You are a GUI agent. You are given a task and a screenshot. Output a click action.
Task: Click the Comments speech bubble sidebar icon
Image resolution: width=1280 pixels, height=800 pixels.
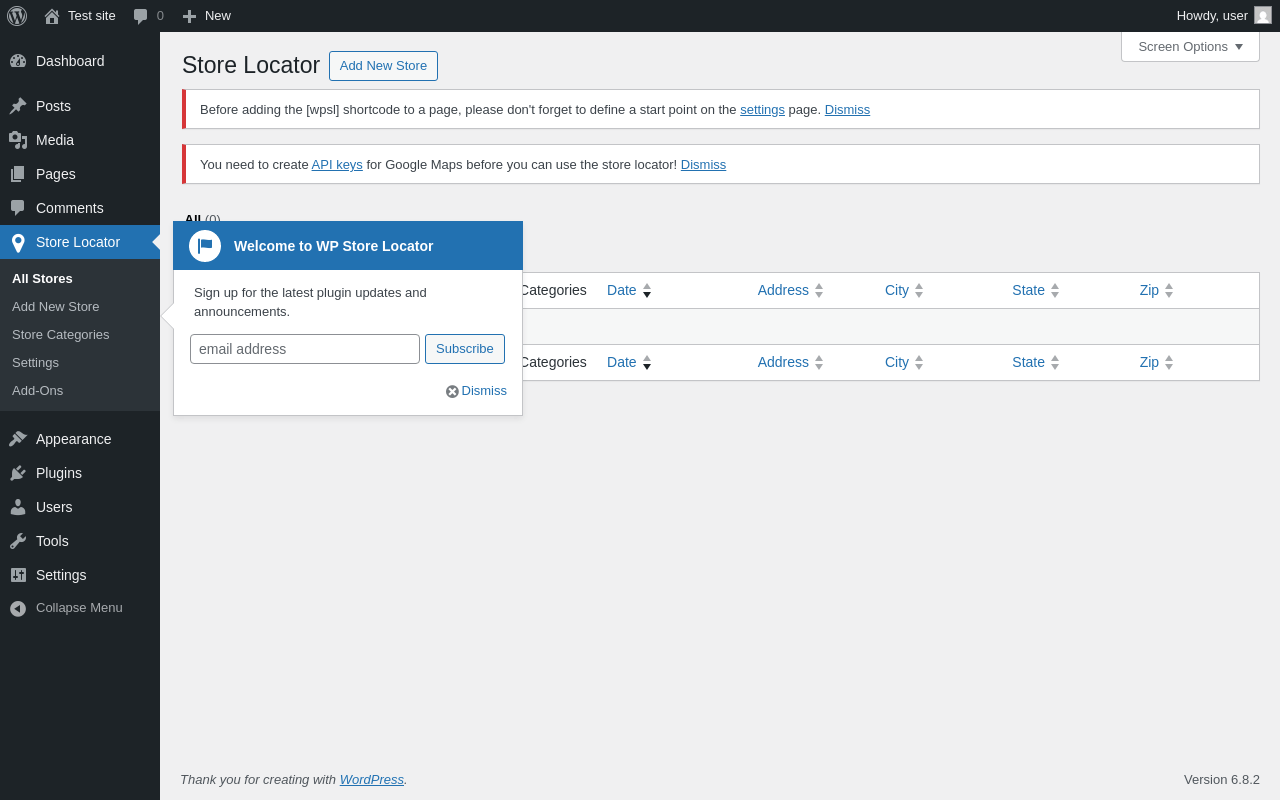[x=18, y=208]
